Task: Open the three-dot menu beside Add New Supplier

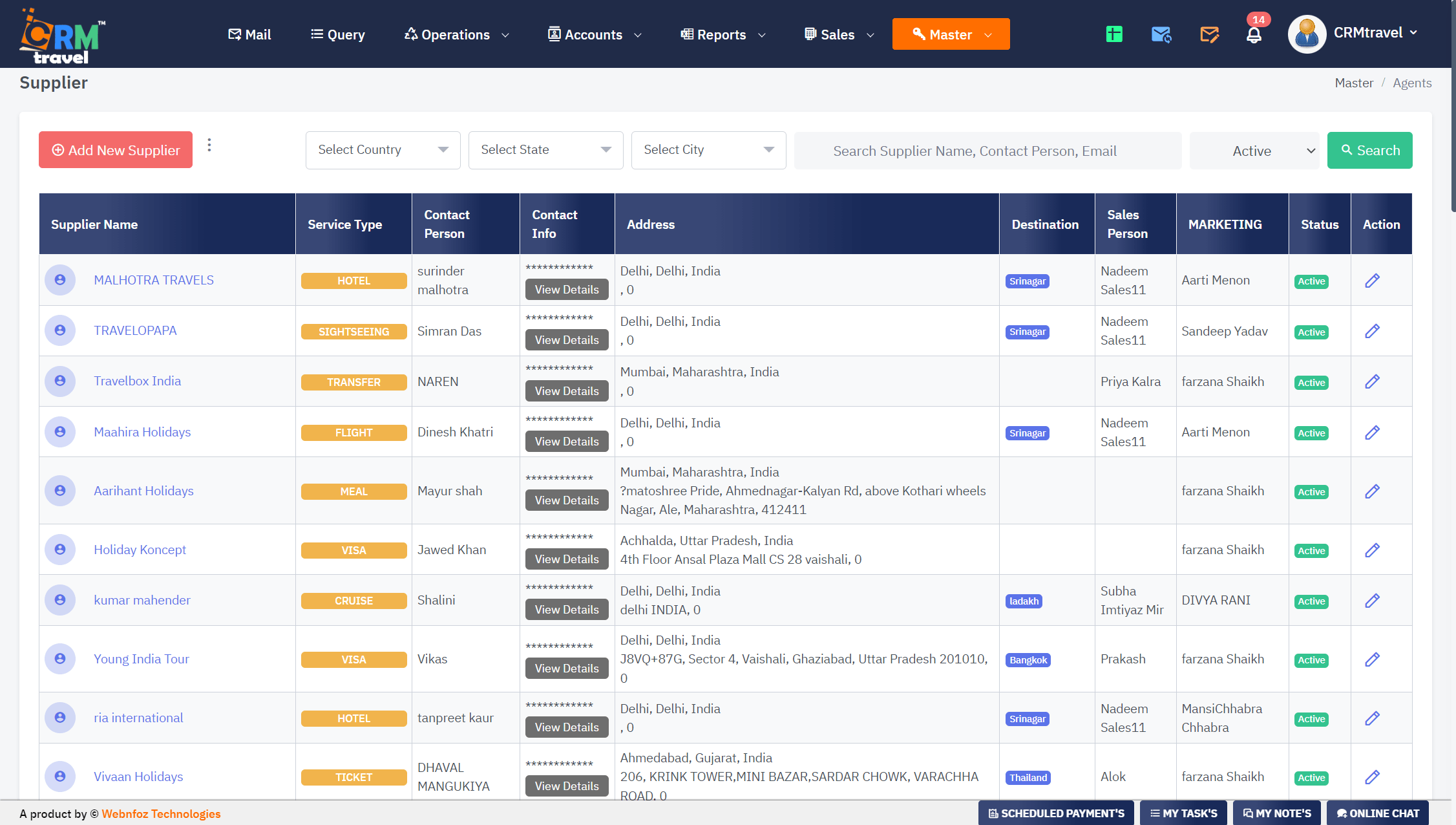Action: (x=209, y=145)
